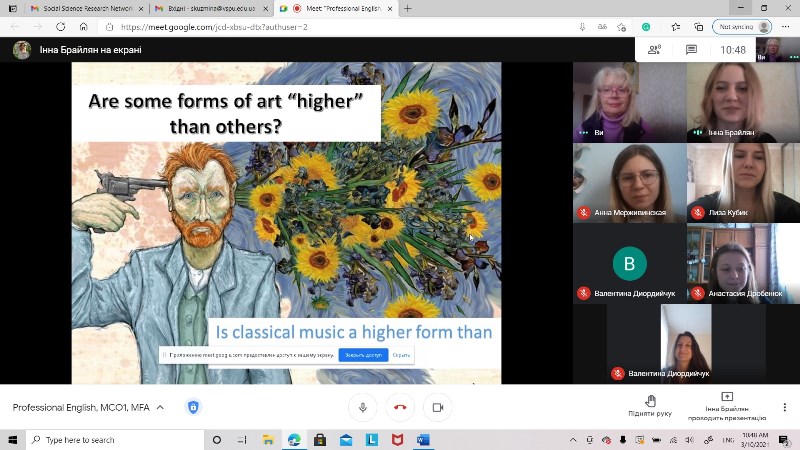Screen dimensions: 800x450
Task: Add this page to favorites
Action: [621, 27]
